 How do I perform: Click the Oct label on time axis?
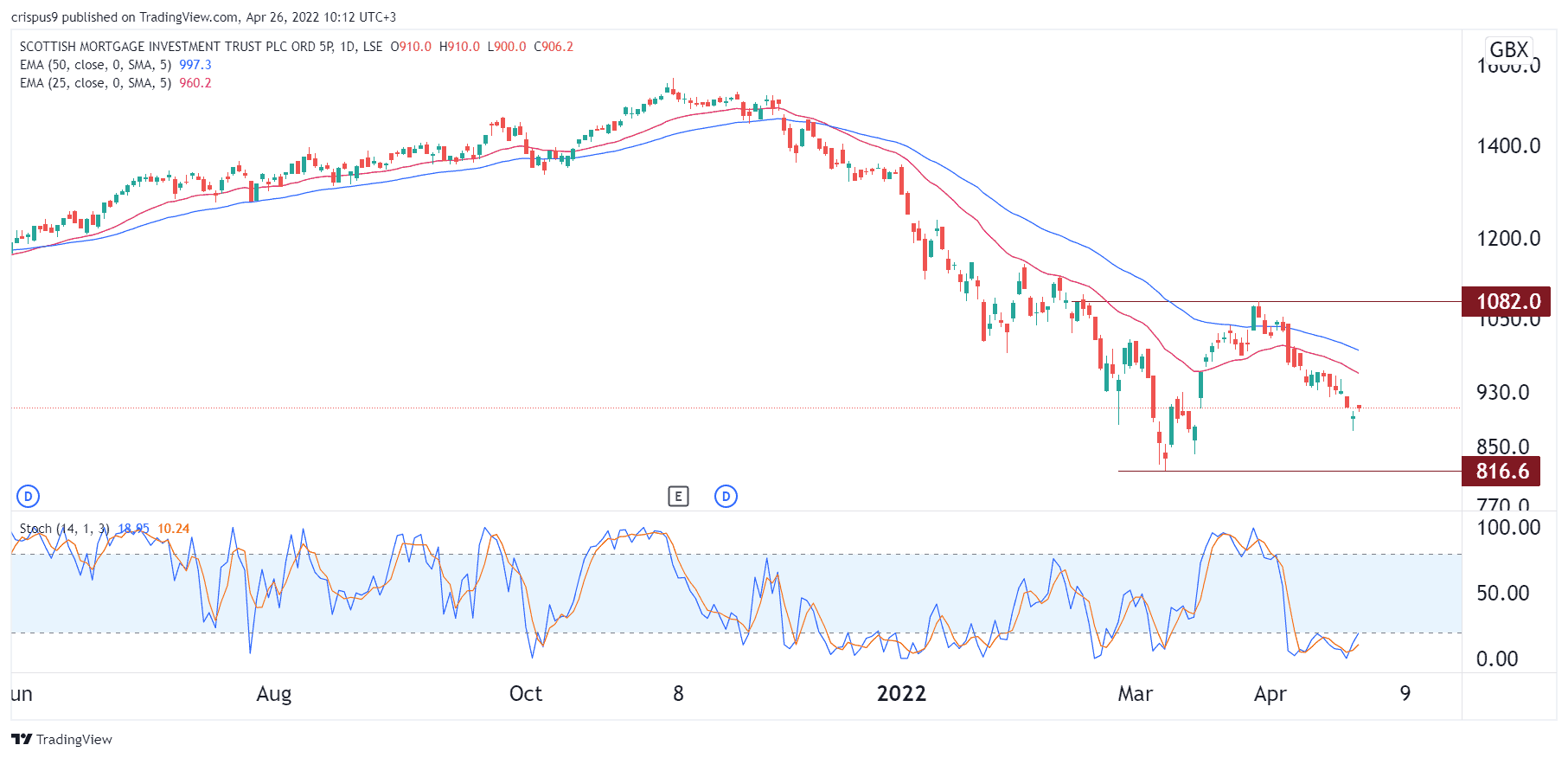click(526, 694)
